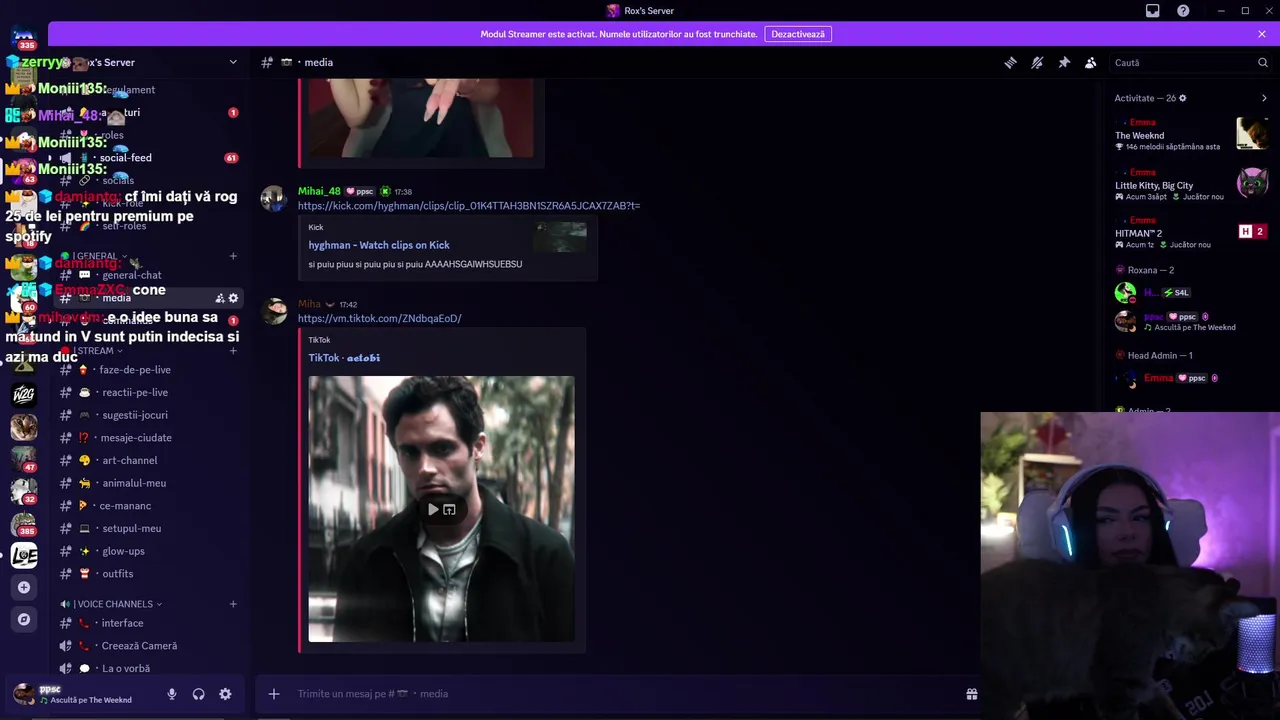Viewport: 1280px width, 720px height.
Task: Add channel to STREAM category
Action: point(233,351)
